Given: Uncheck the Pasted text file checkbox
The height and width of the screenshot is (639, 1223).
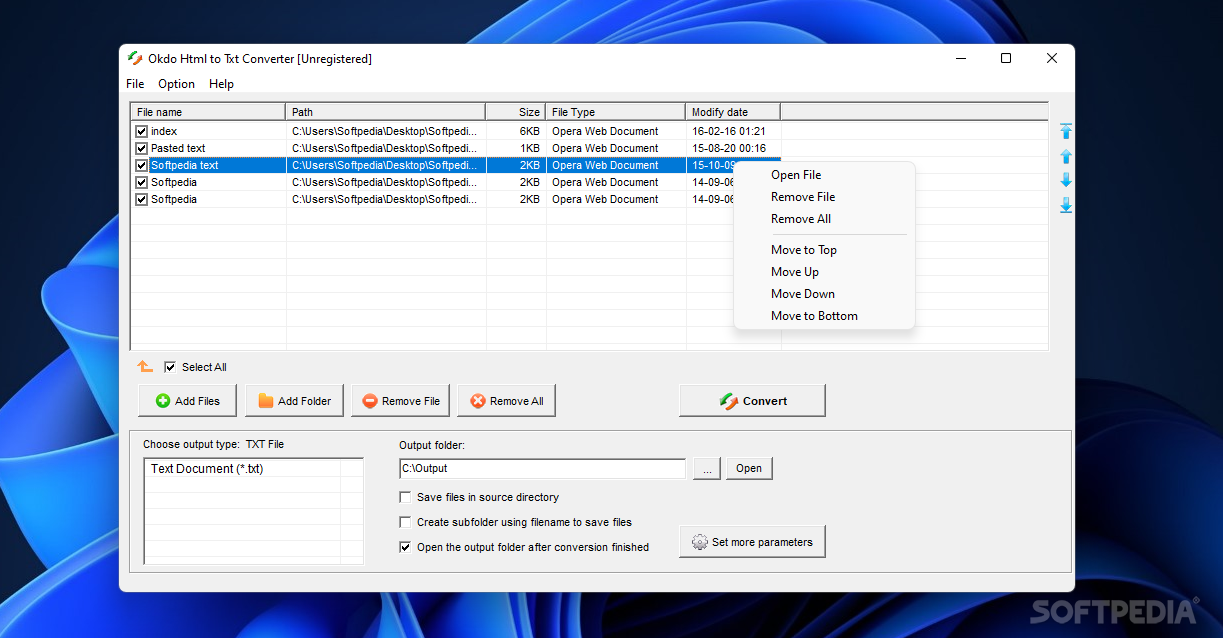Looking at the screenshot, I should pyautogui.click(x=141, y=148).
